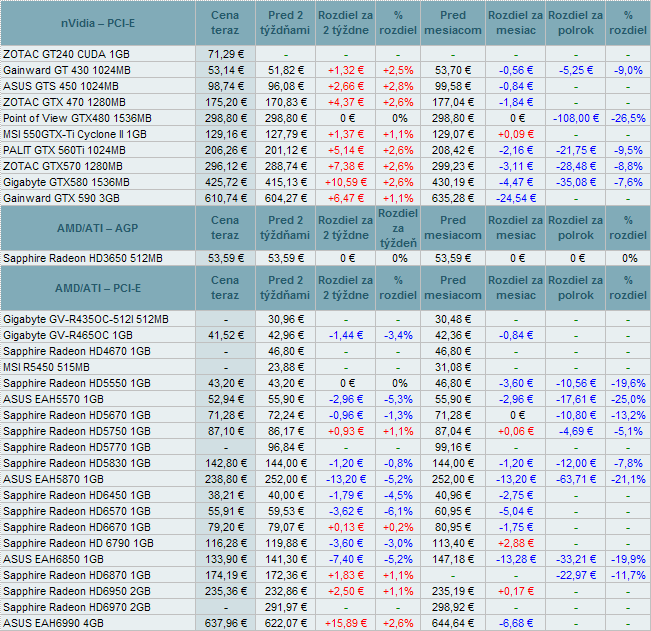Click the -6,1% value for Radeon HD6570
Viewport: 651px width, 631px height.
pyautogui.click(x=398, y=511)
